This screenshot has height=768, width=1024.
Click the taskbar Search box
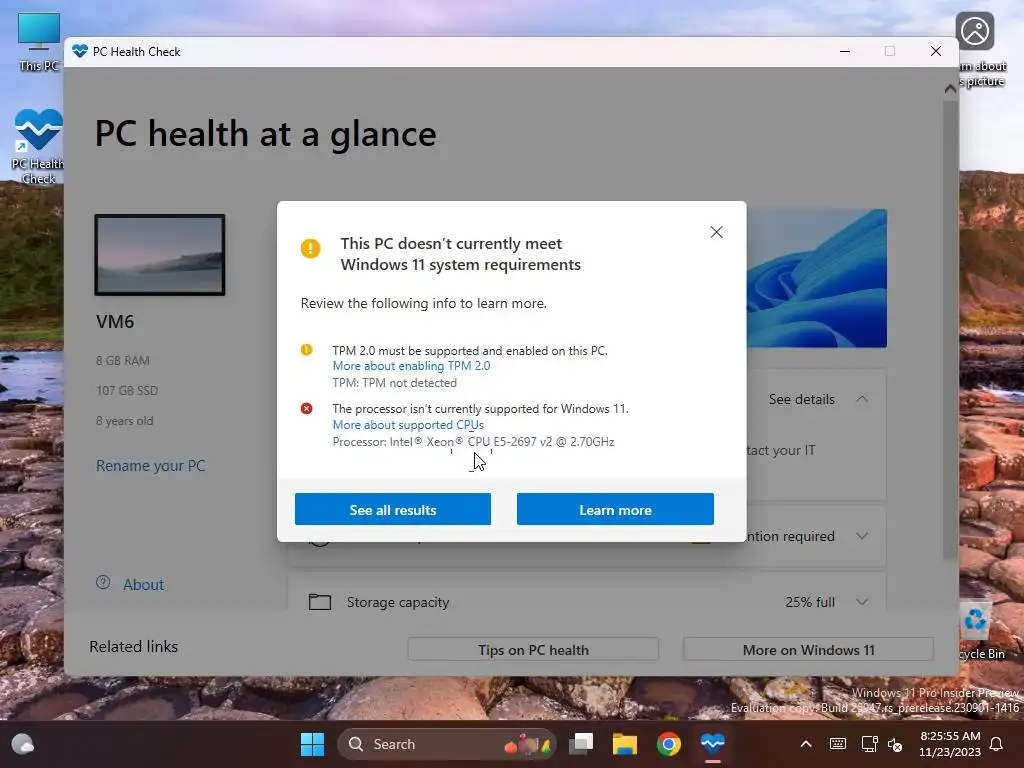tap(446, 744)
